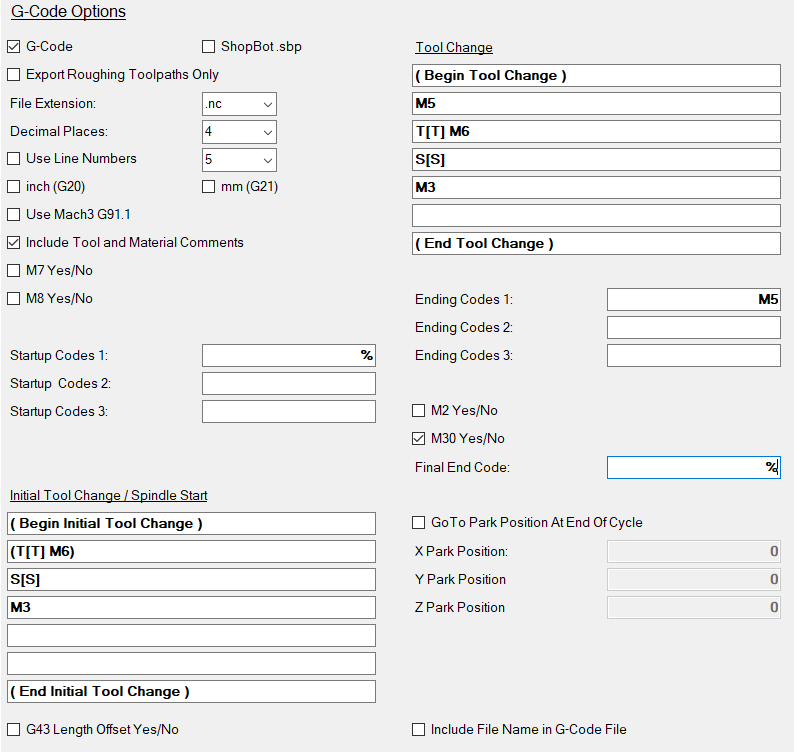Select the mm (G21) checkbox
The width and height of the screenshot is (794, 752).
click(x=209, y=186)
